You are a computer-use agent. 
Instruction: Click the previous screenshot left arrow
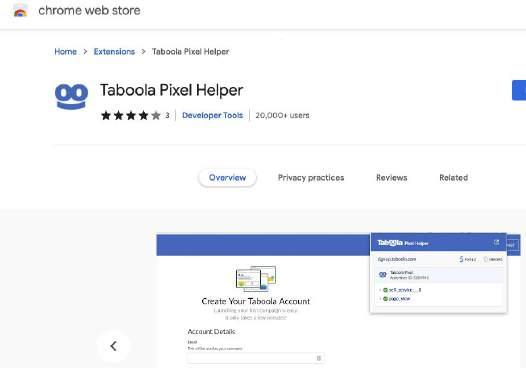coord(113,346)
